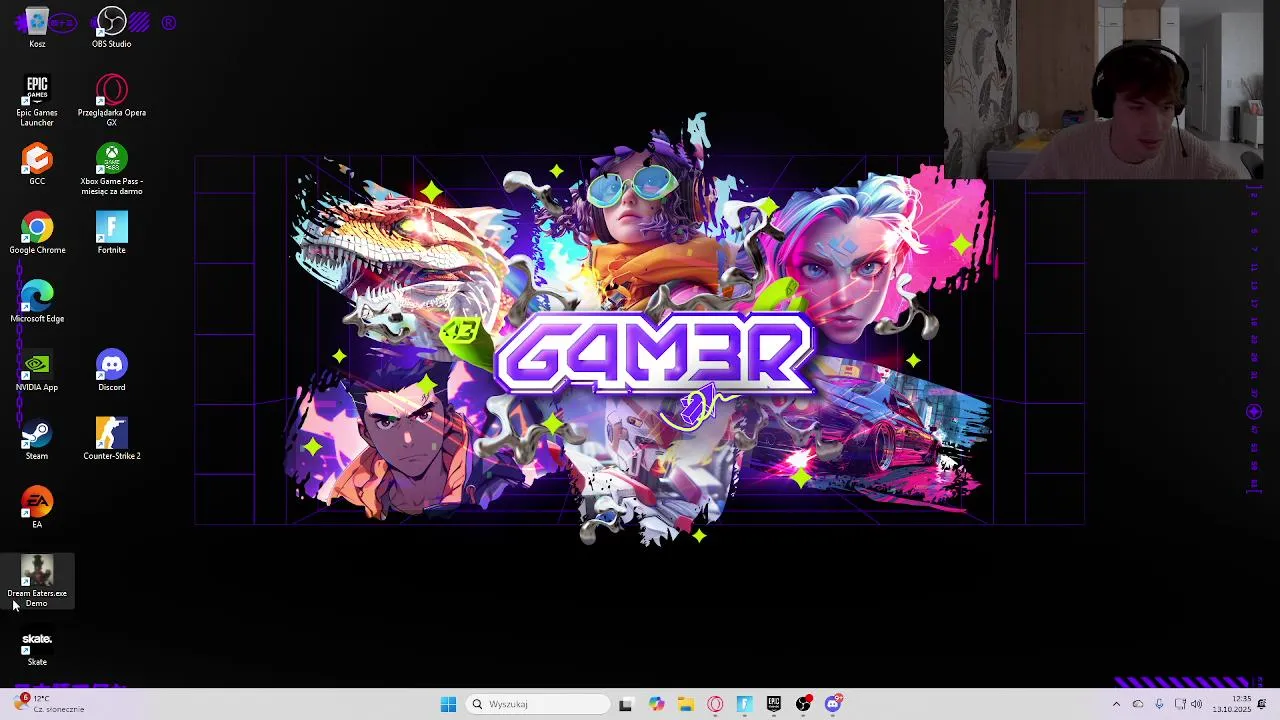This screenshot has width=1280, height=720.
Task: Open Copilot from the taskbar
Action: click(x=656, y=704)
